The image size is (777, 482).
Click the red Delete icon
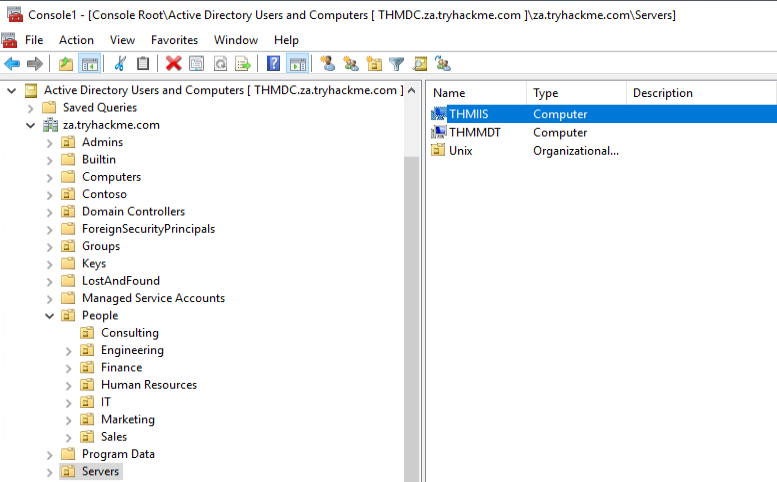tap(173, 64)
